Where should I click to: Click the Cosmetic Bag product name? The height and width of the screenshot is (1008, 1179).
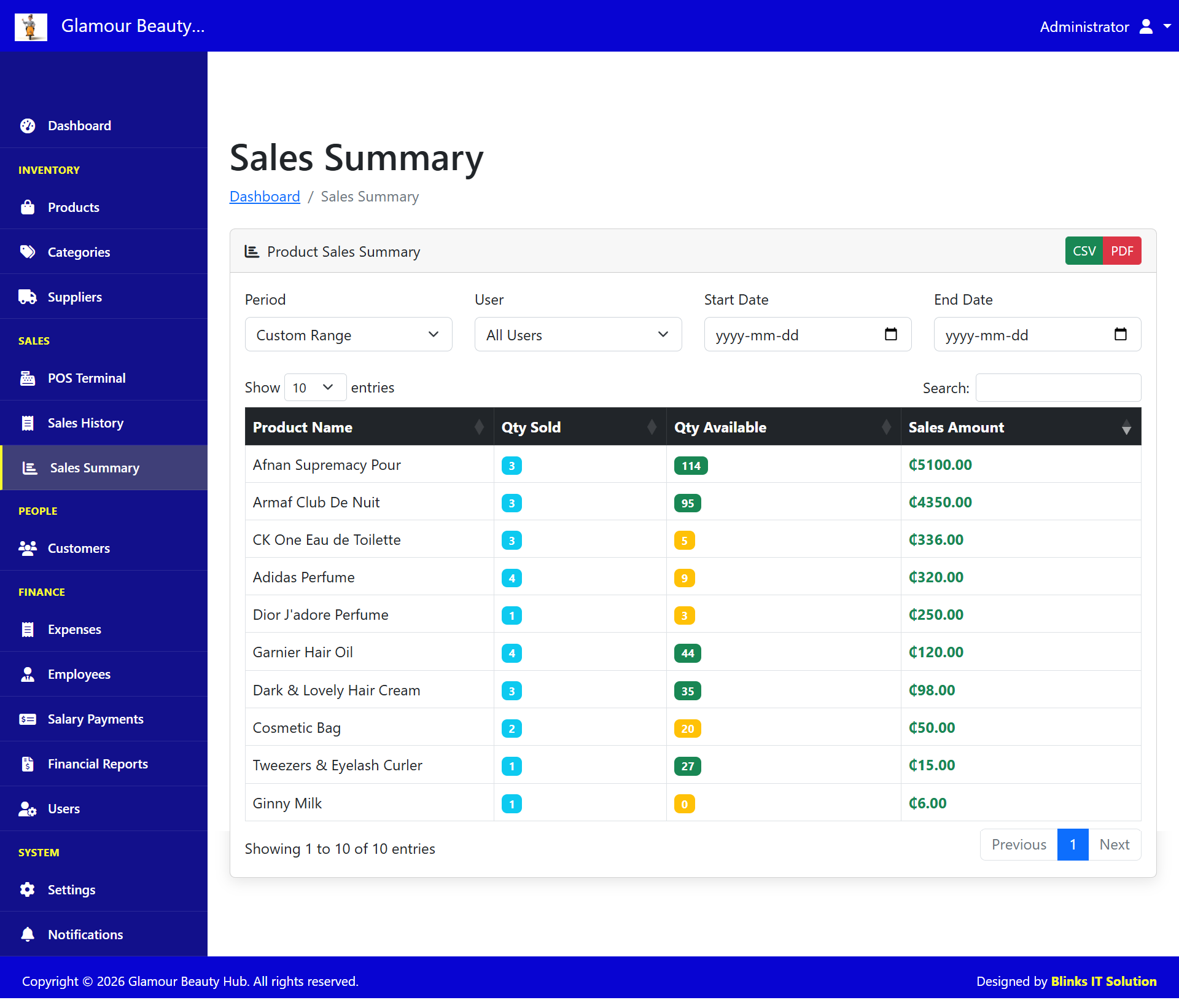pos(297,729)
